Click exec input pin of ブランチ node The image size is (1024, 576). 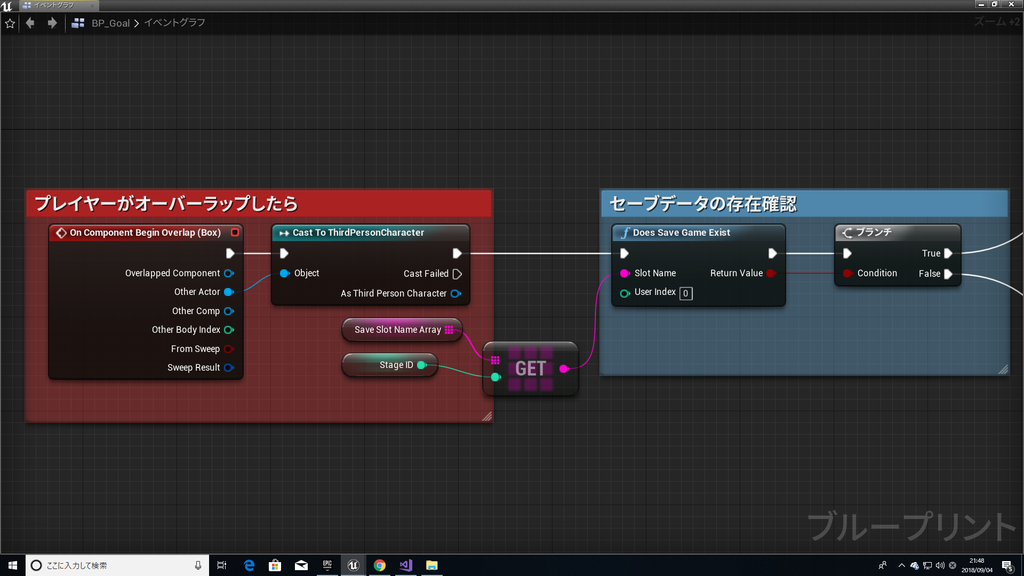click(x=847, y=253)
